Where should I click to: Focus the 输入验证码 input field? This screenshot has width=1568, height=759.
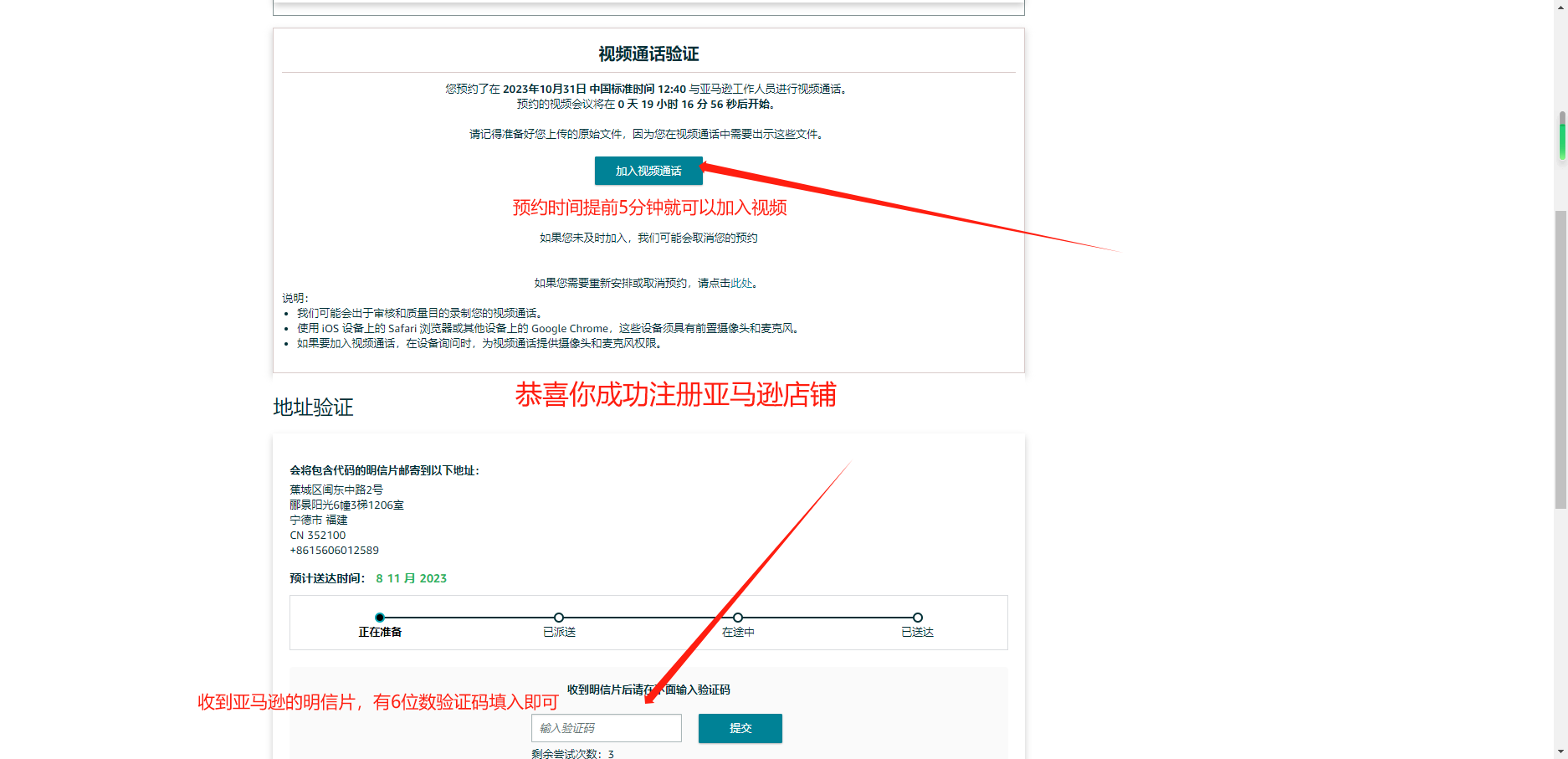pos(607,728)
